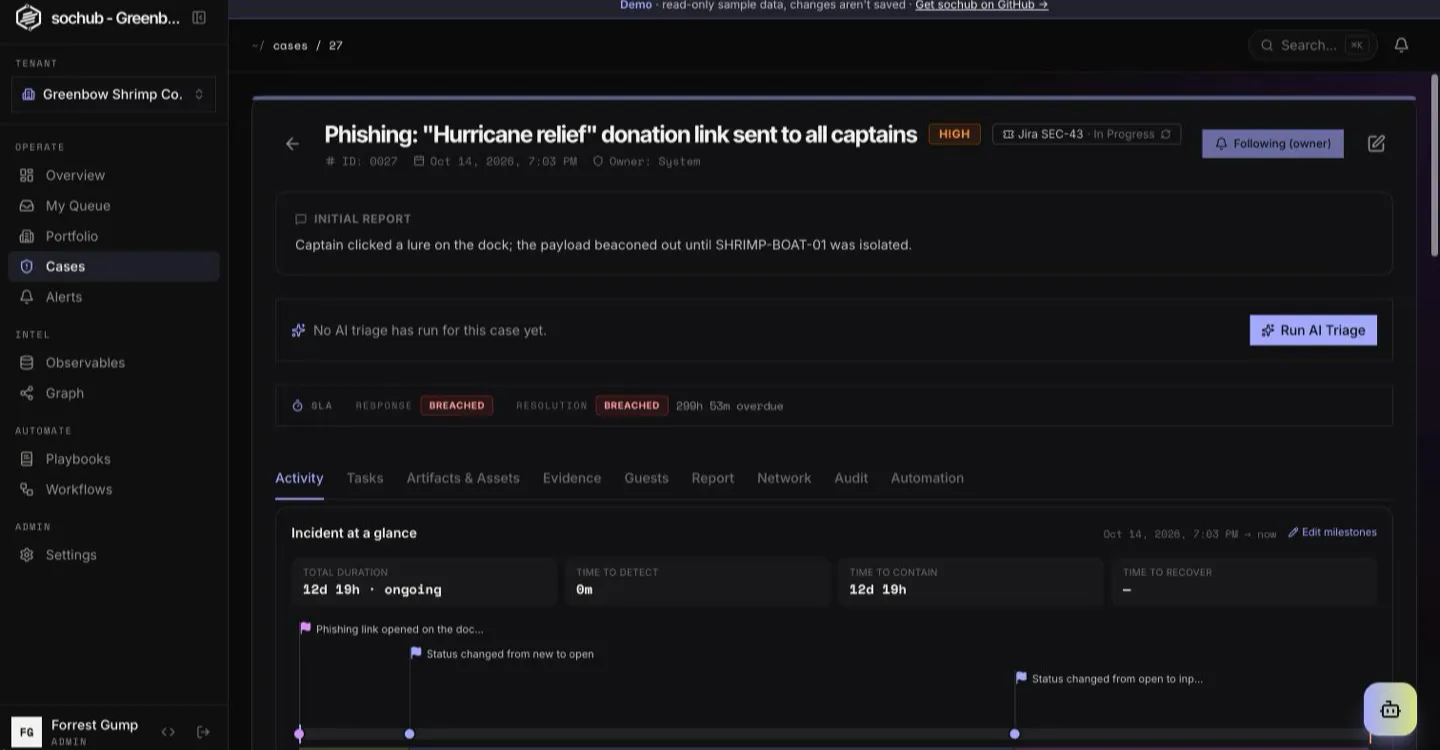The width and height of the screenshot is (1440, 750).
Task: Open Cases in sidebar
Action: pyautogui.click(x=114, y=267)
